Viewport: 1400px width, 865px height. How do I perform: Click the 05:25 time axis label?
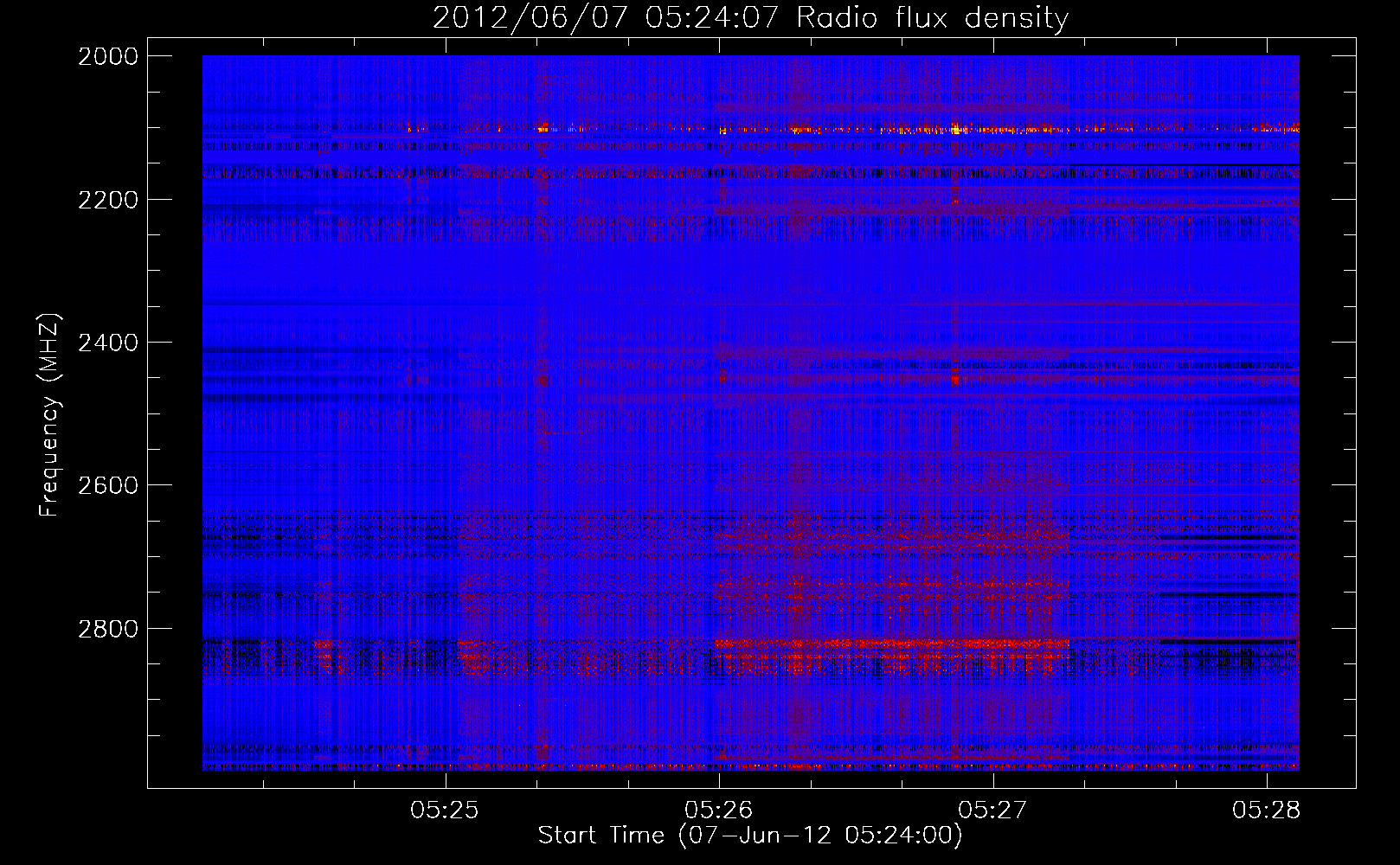tap(445, 810)
